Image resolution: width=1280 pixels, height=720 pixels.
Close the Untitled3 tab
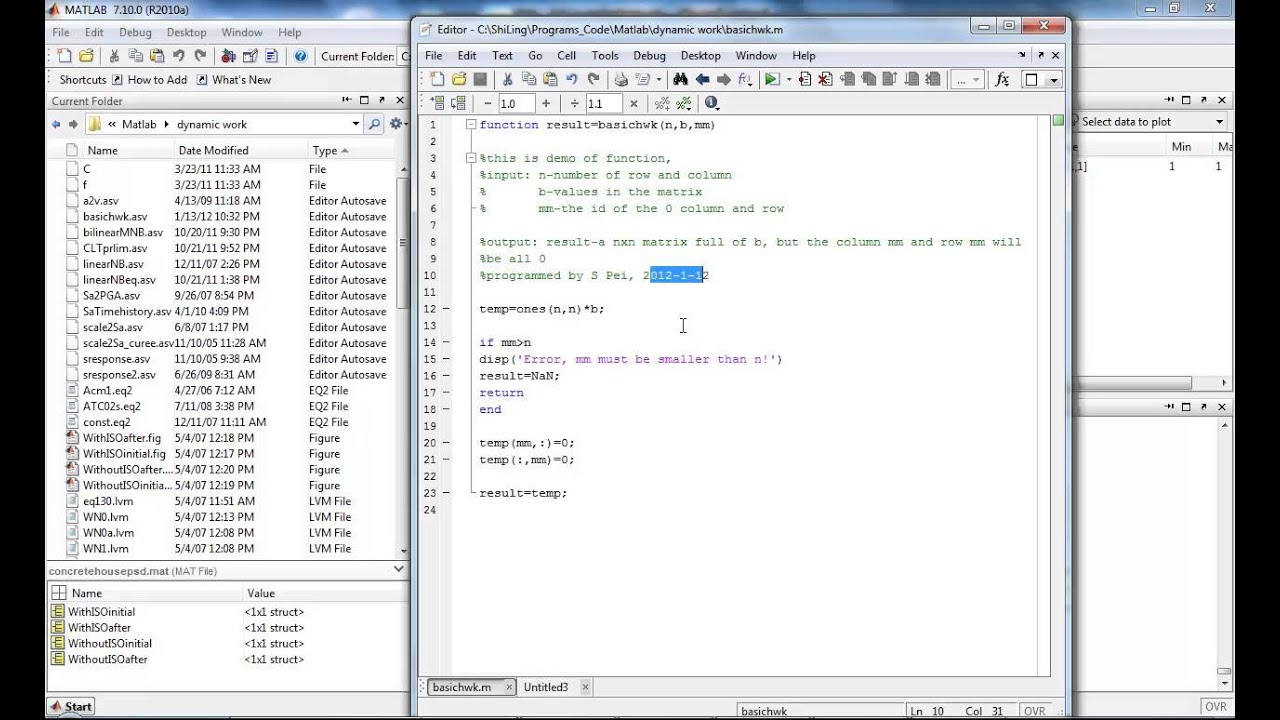pyautogui.click(x=585, y=687)
